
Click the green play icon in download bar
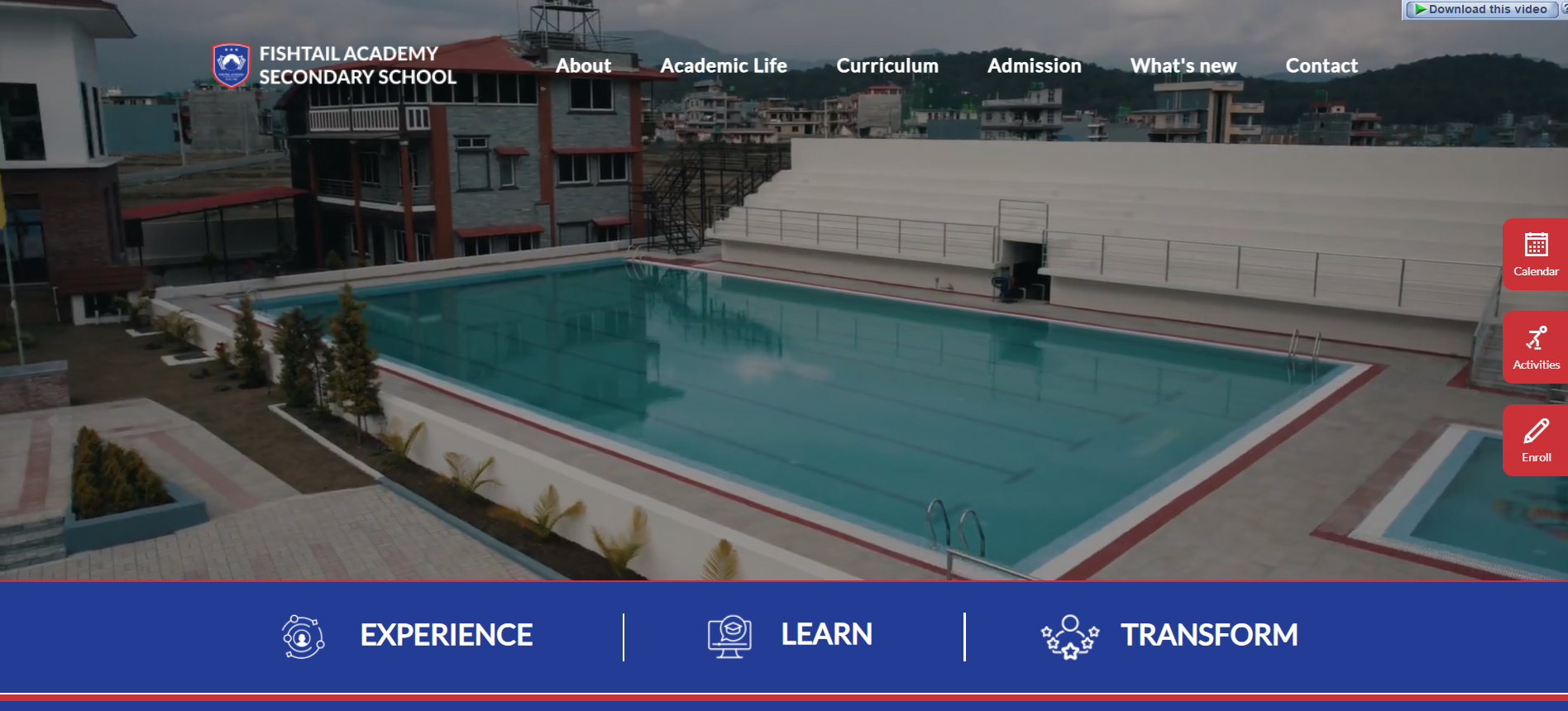pyautogui.click(x=1420, y=9)
